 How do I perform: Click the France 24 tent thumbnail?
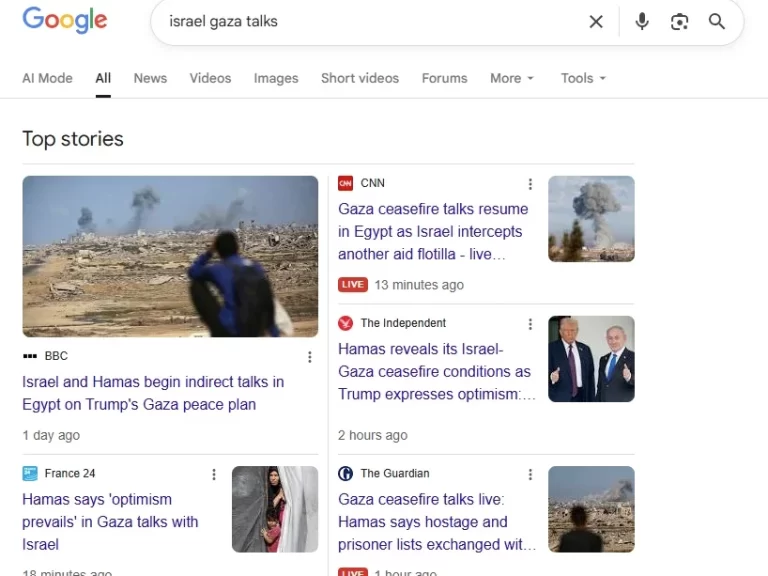pyautogui.click(x=275, y=509)
